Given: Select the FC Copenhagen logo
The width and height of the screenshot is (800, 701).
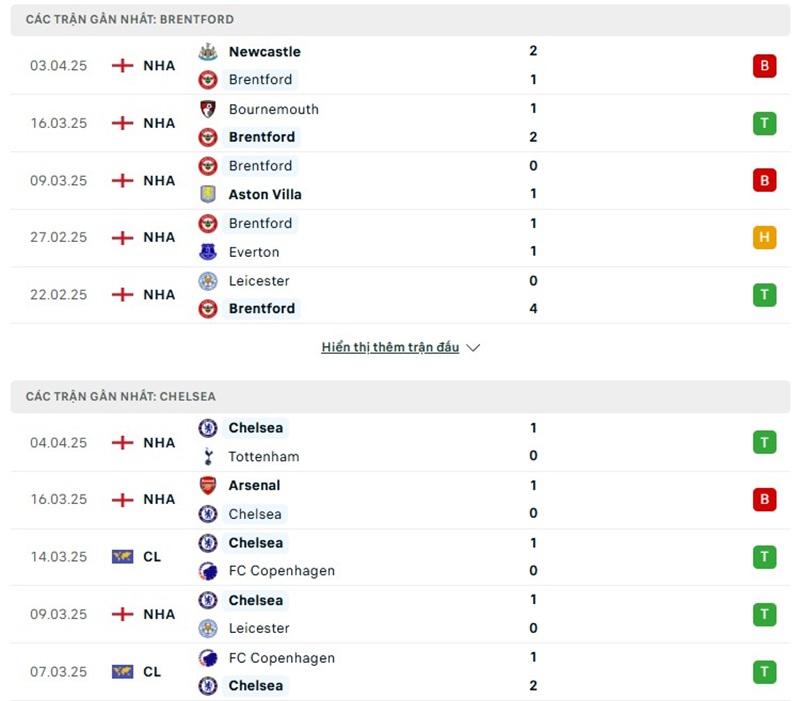Looking at the screenshot, I should coord(208,571).
